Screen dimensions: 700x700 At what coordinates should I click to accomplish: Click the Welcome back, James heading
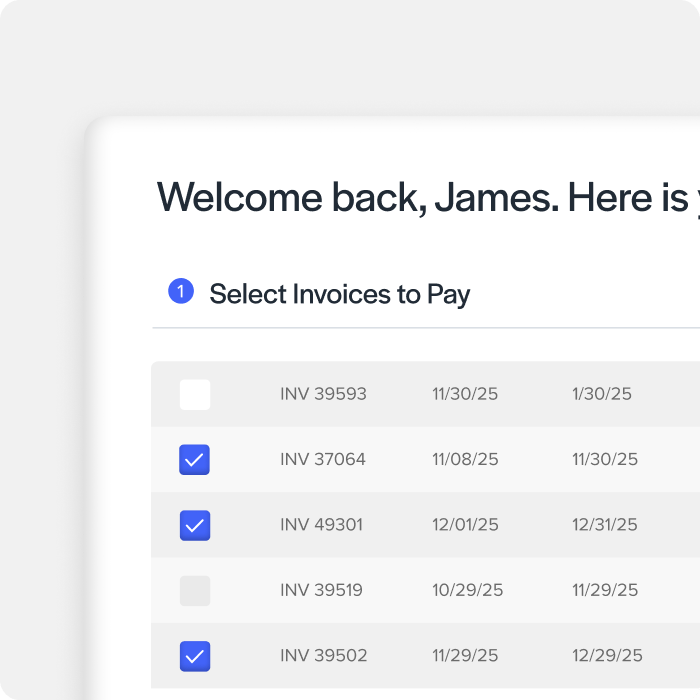click(428, 198)
